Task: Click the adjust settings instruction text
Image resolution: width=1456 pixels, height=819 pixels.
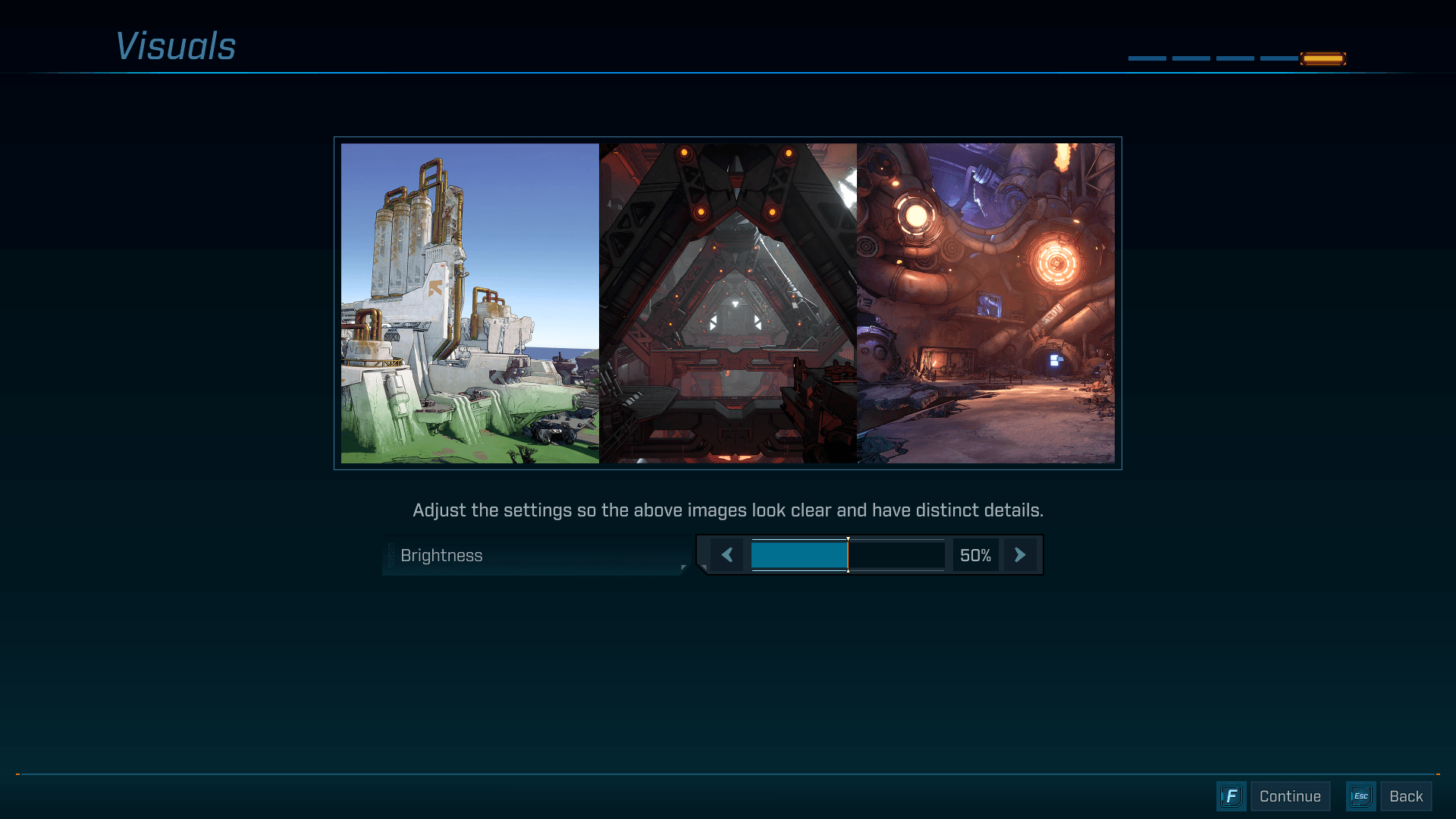Action: [728, 510]
